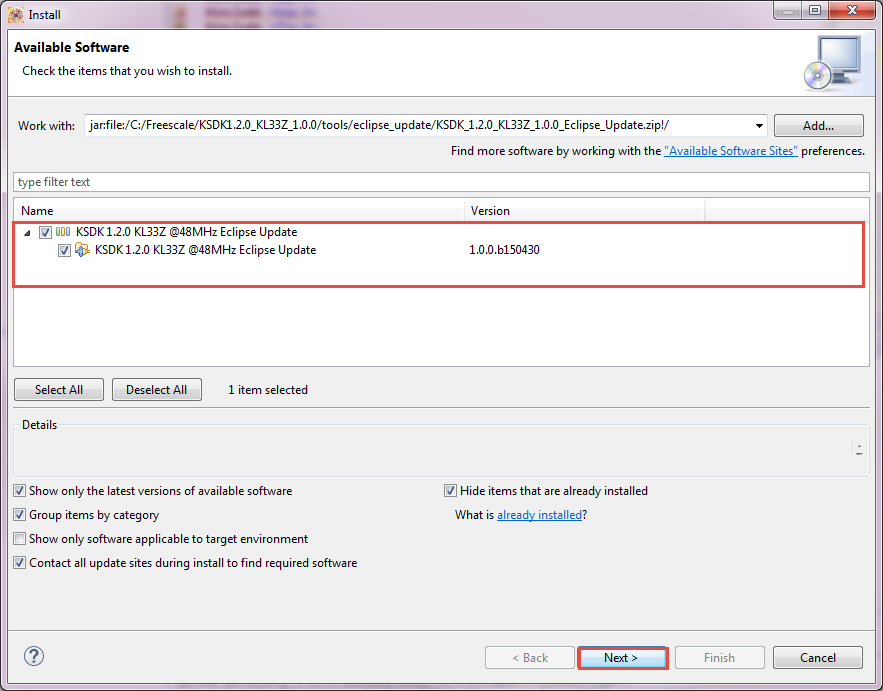883x691 pixels.
Task: Click the category icon beside parent KSDK row
Action: click(x=63, y=232)
